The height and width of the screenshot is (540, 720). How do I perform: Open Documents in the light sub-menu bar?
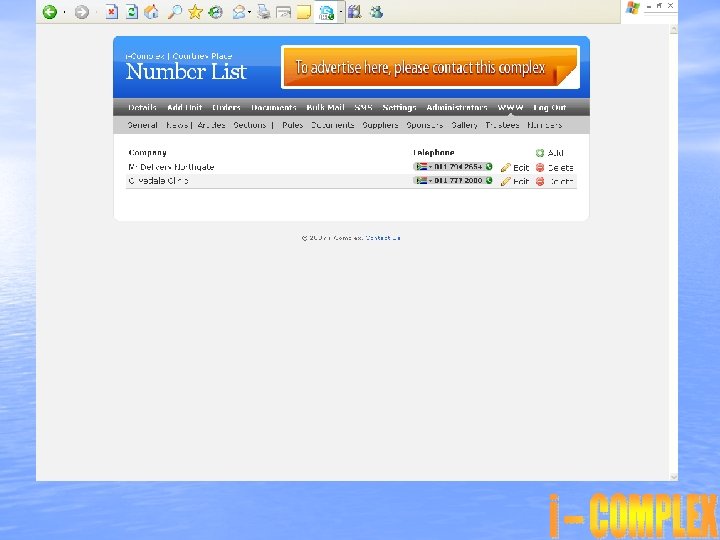click(332, 125)
